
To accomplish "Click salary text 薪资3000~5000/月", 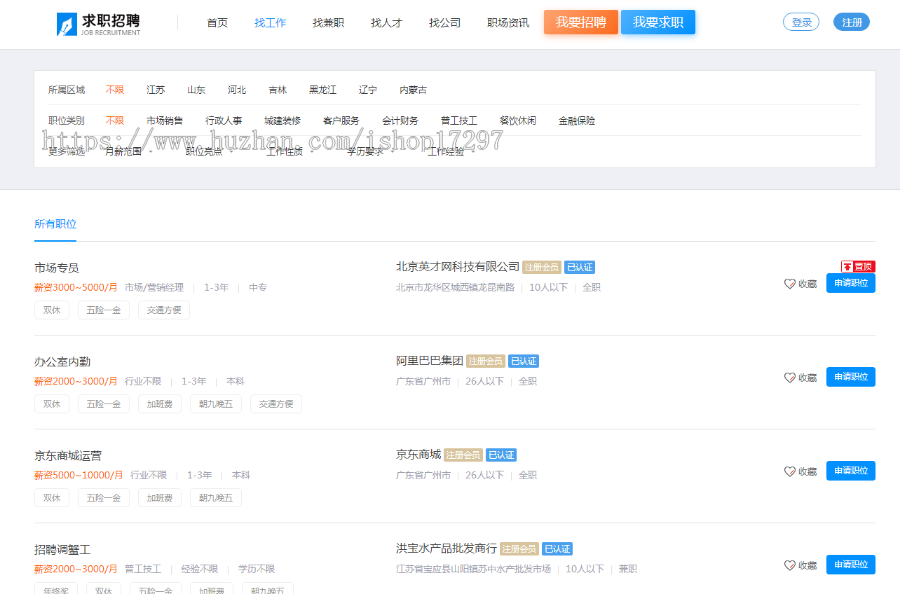I will pyautogui.click(x=76, y=287).
